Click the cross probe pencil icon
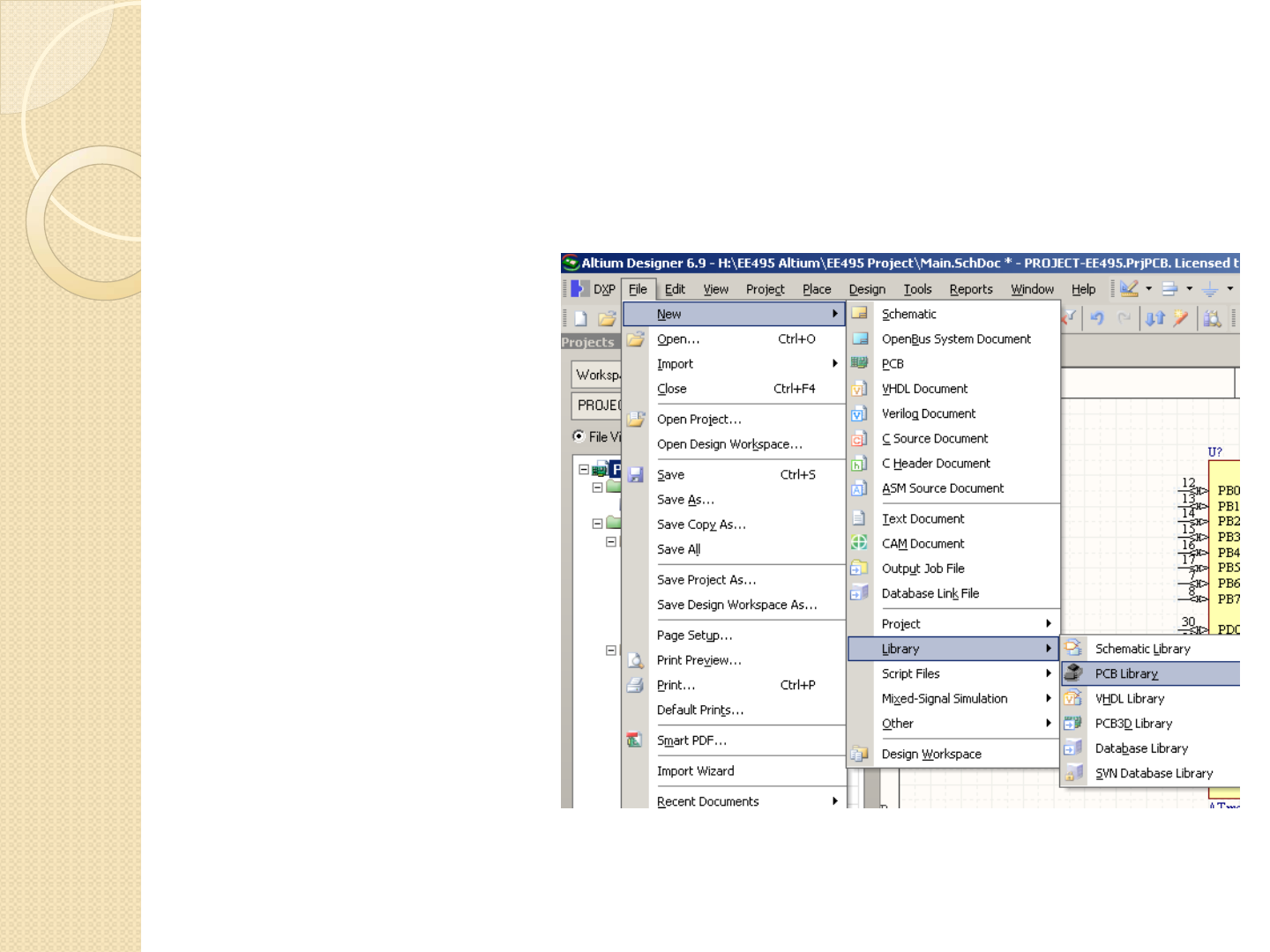The height and width of the screenshot is (952, 1270). coord(1181,318)
